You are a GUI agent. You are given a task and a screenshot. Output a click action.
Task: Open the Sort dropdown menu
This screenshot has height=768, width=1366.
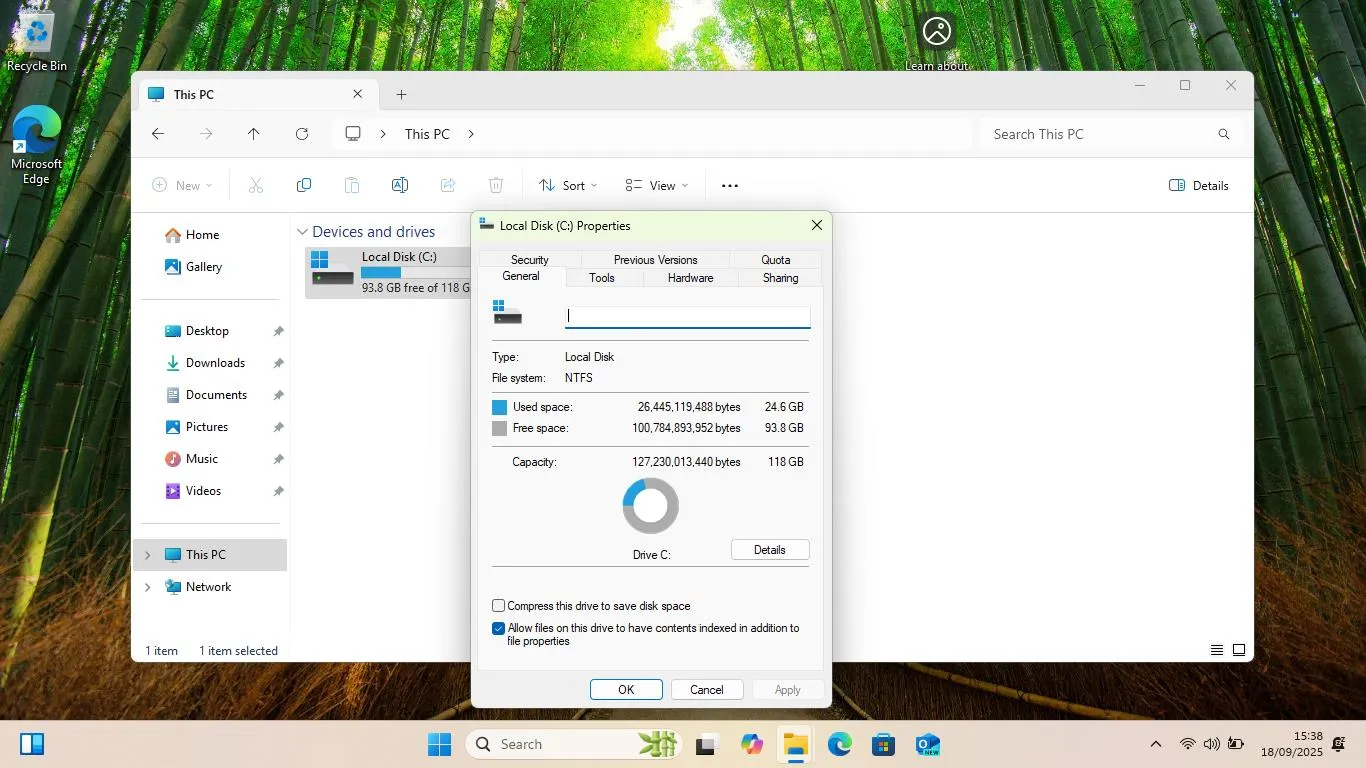point(568,185)
